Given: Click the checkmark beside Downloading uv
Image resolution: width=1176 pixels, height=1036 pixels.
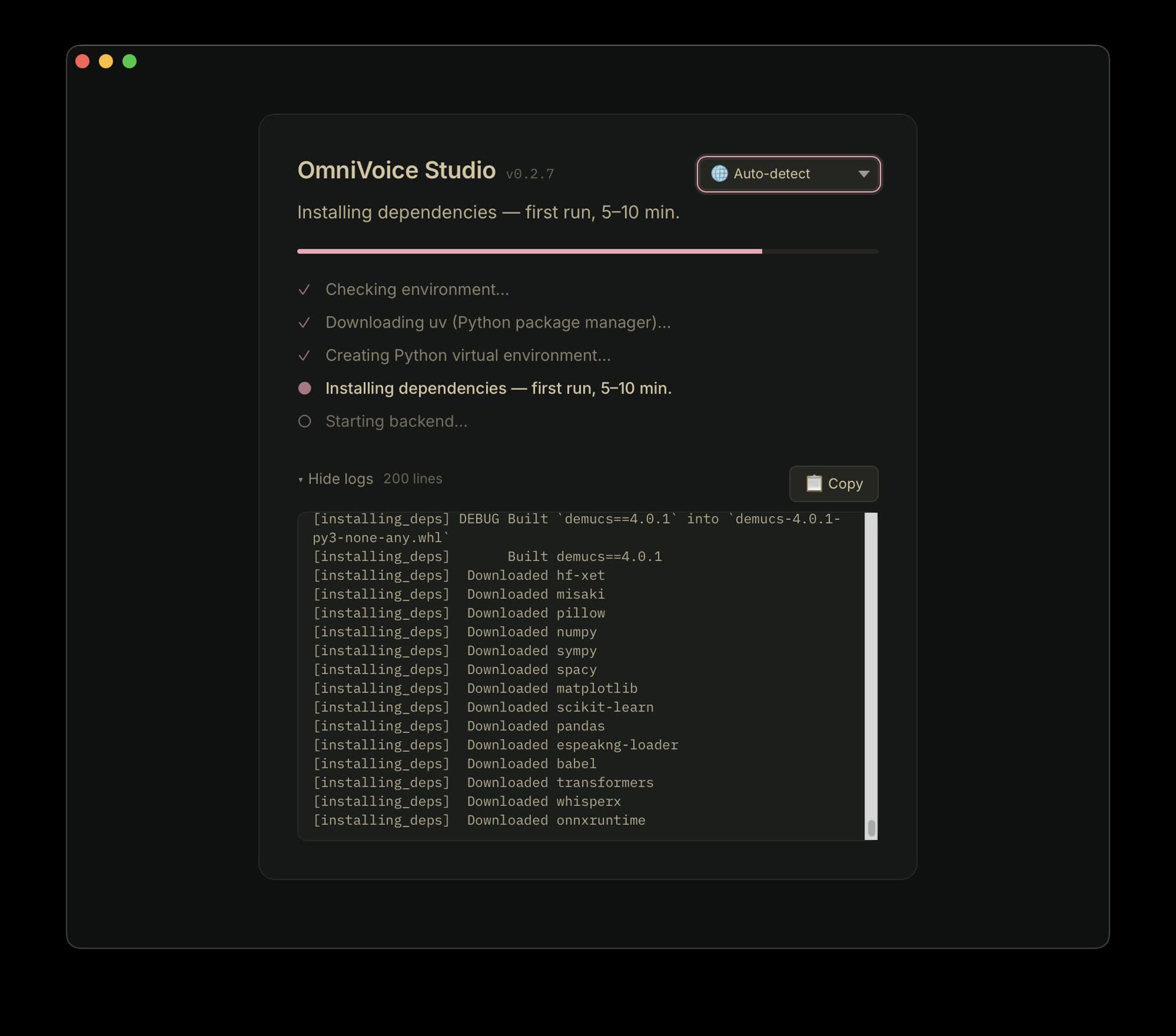Looking at the screenshot, I should click(304, 323).
